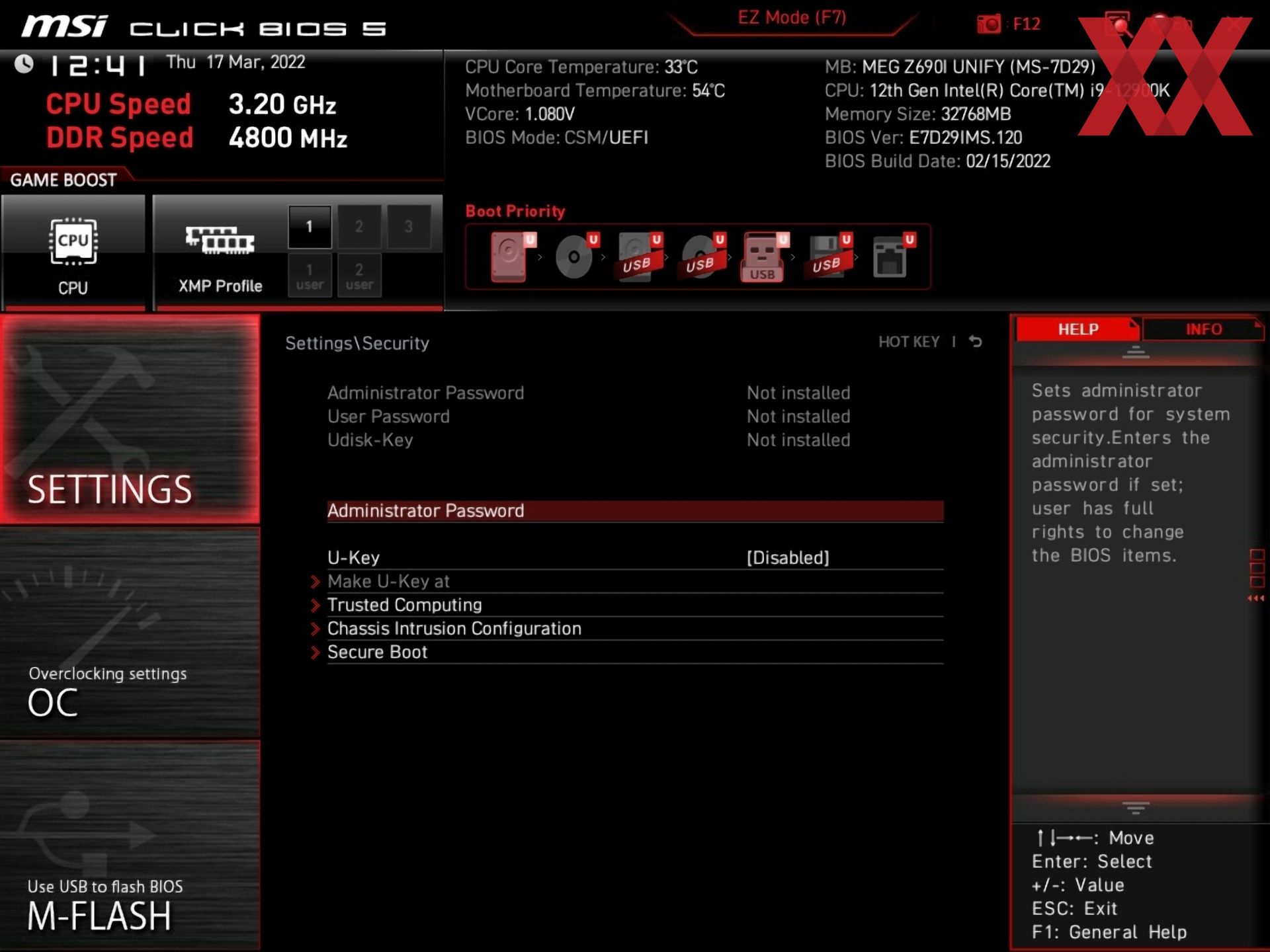1270x952 pixels.
Task: Enable XMP user profile 1
Action: (310, 276)
